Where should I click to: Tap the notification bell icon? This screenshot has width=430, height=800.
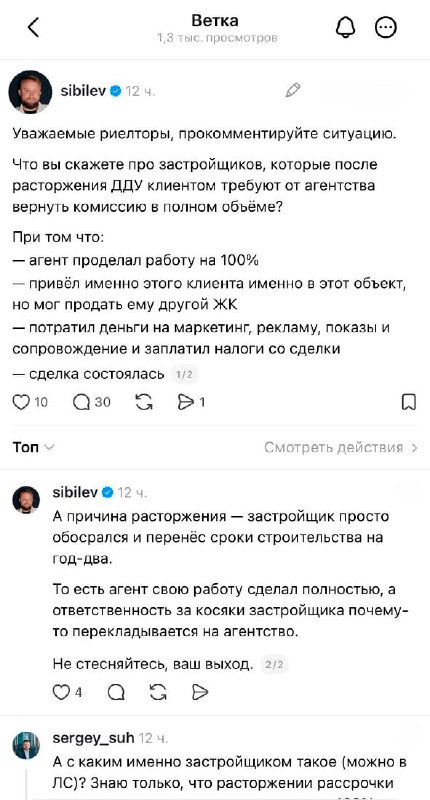point(345,28)
